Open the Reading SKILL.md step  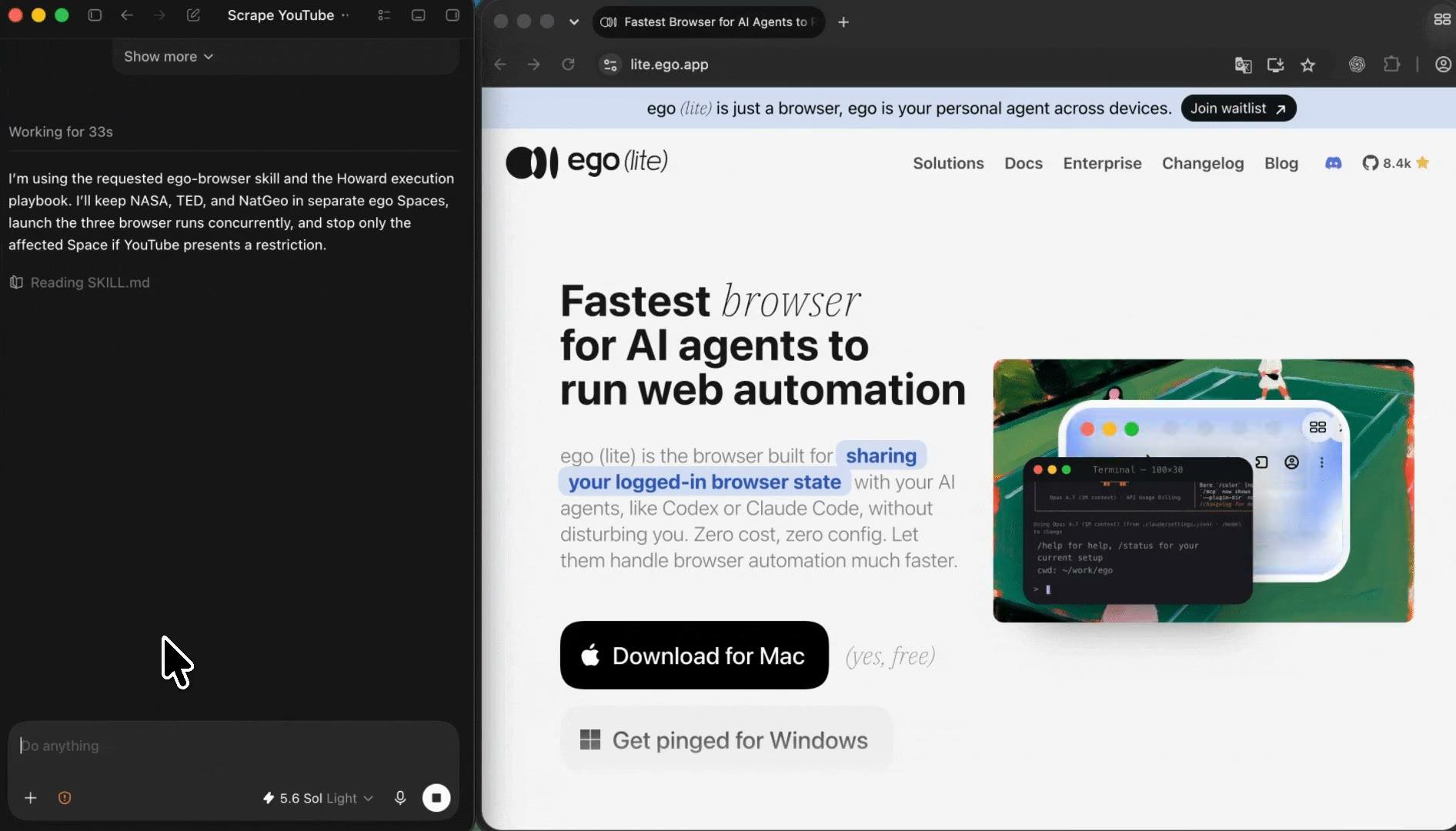click(80, 282)
